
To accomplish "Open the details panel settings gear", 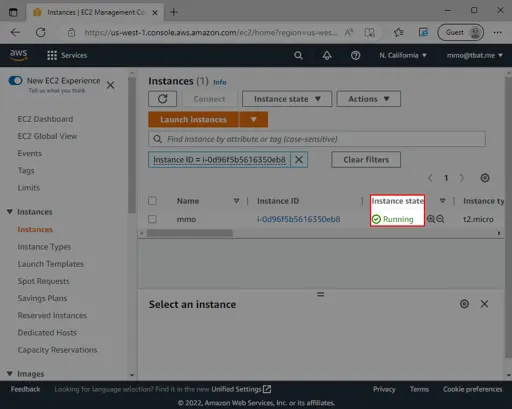I will [464, 304].
